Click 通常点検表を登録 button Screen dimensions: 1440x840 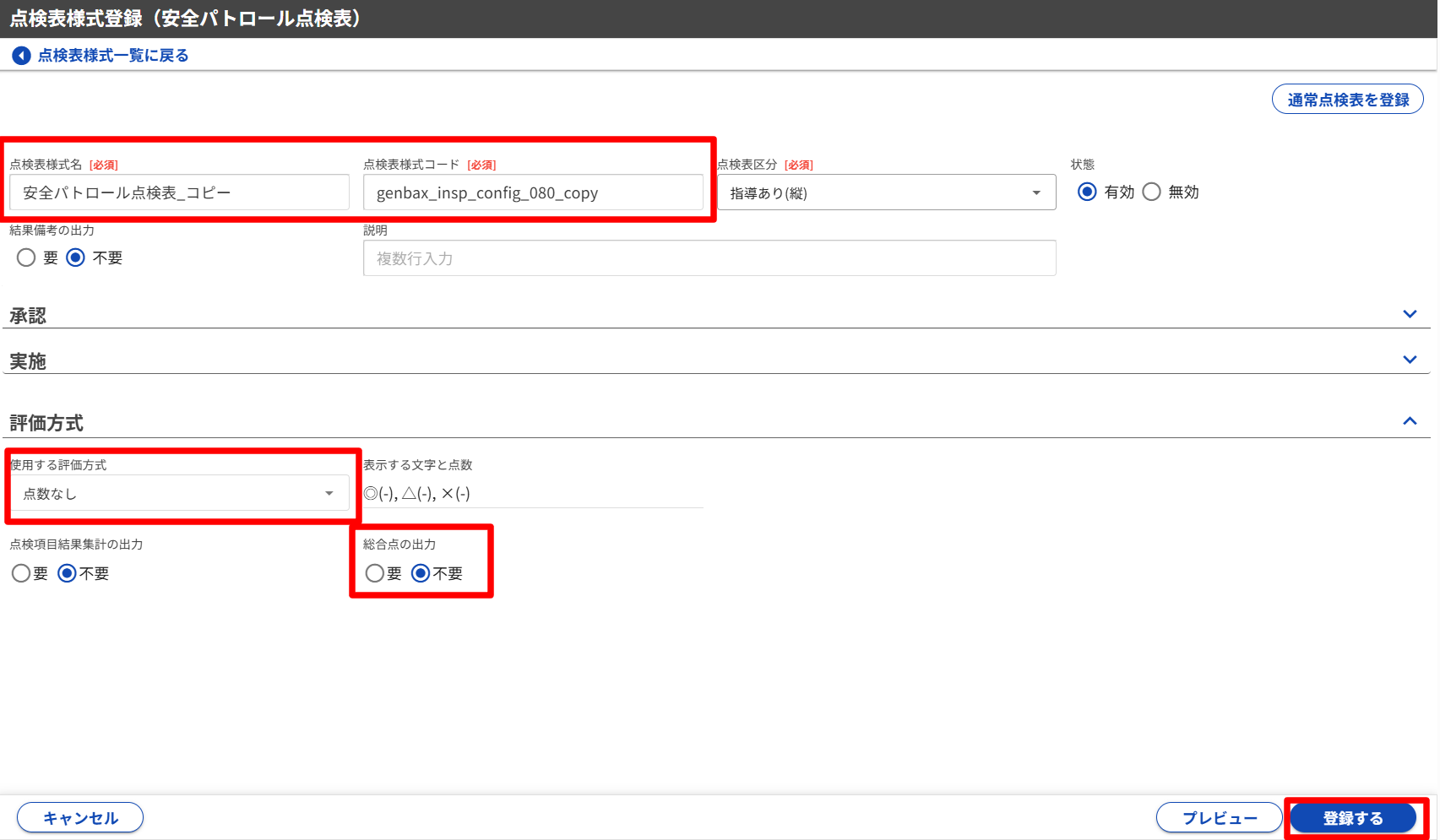click(1347, 100)
